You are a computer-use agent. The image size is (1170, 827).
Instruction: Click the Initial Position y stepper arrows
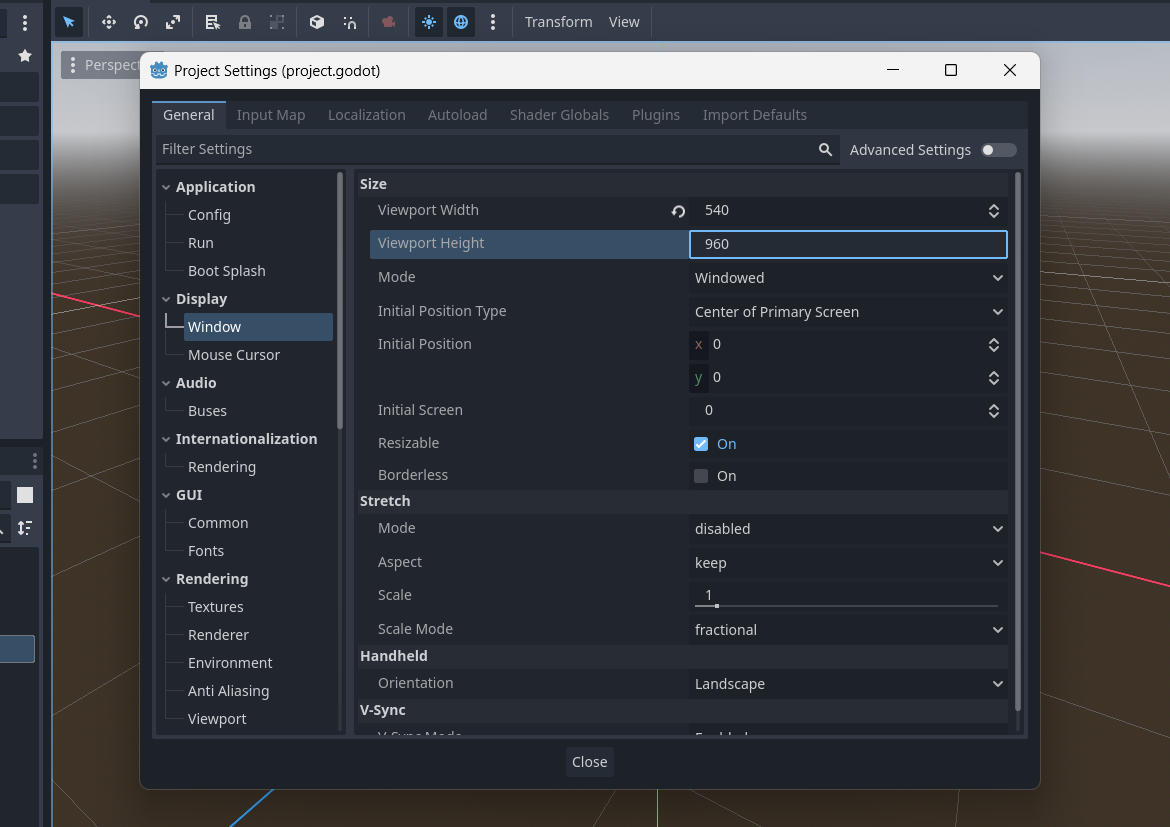(x=994, y=378)
